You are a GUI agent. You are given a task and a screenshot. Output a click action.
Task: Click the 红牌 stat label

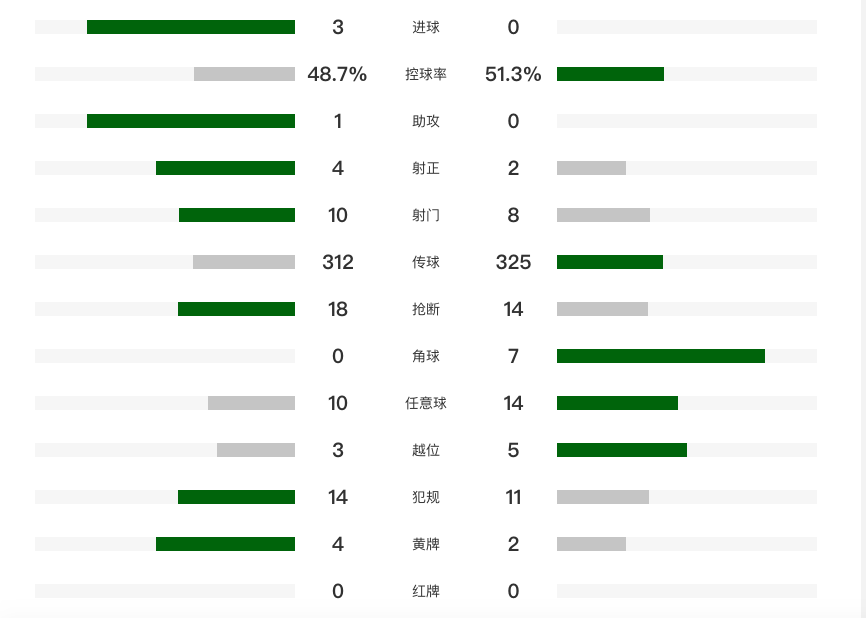click(425, 591)
